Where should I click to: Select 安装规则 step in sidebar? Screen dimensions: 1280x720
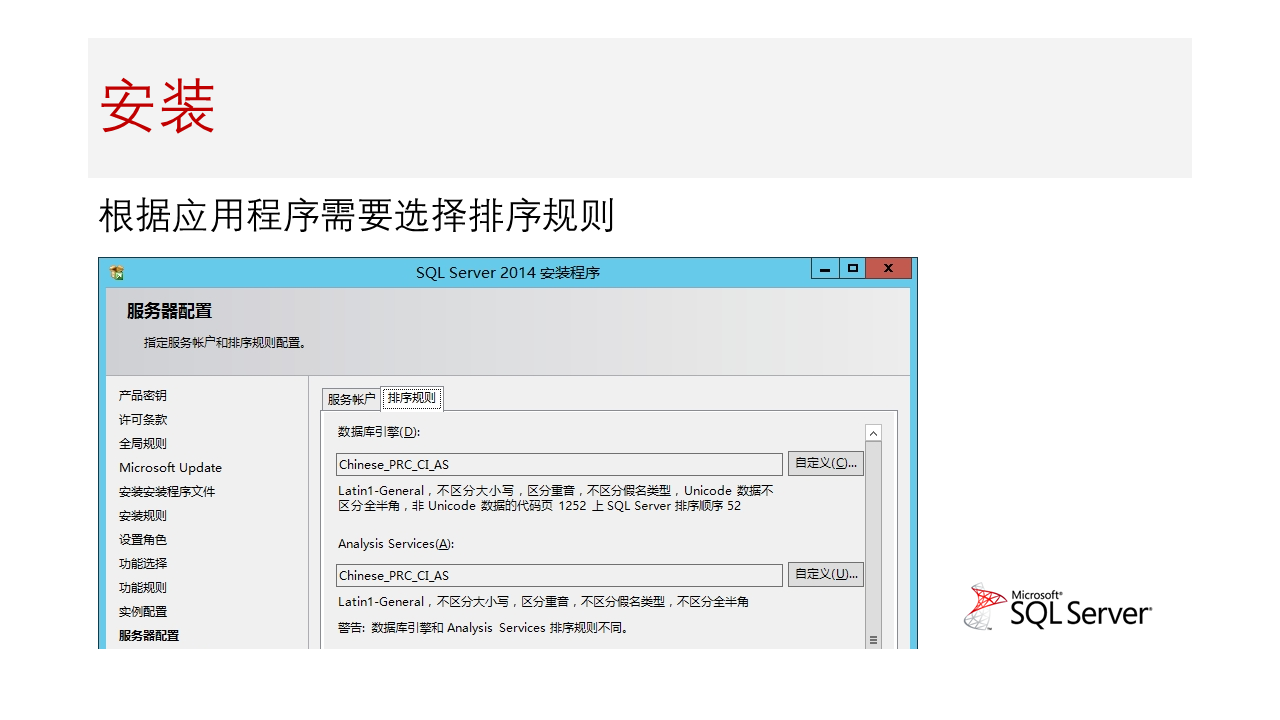pyautogui.click(x=143, y=516)
